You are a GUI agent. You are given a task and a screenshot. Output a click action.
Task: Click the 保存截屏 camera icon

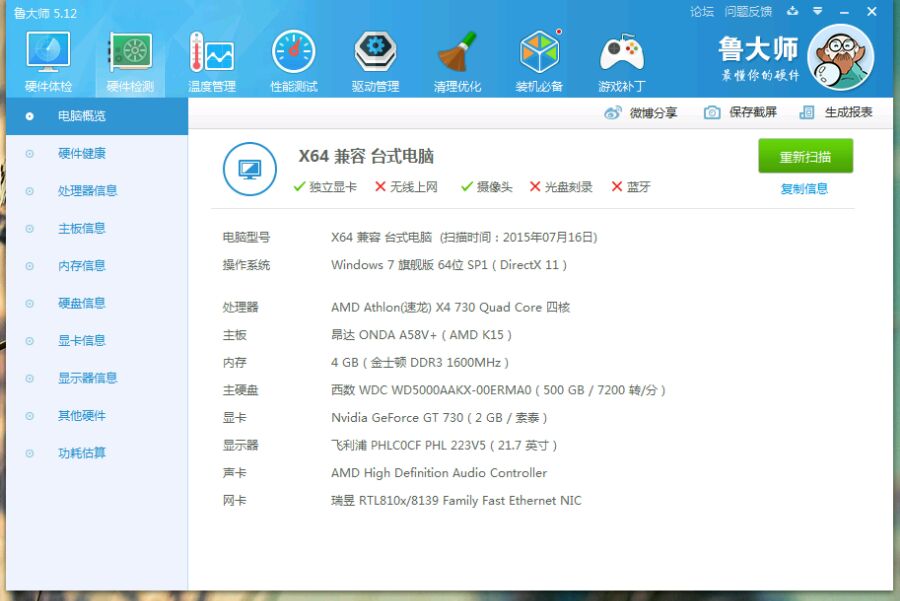(x=712, y=113)
